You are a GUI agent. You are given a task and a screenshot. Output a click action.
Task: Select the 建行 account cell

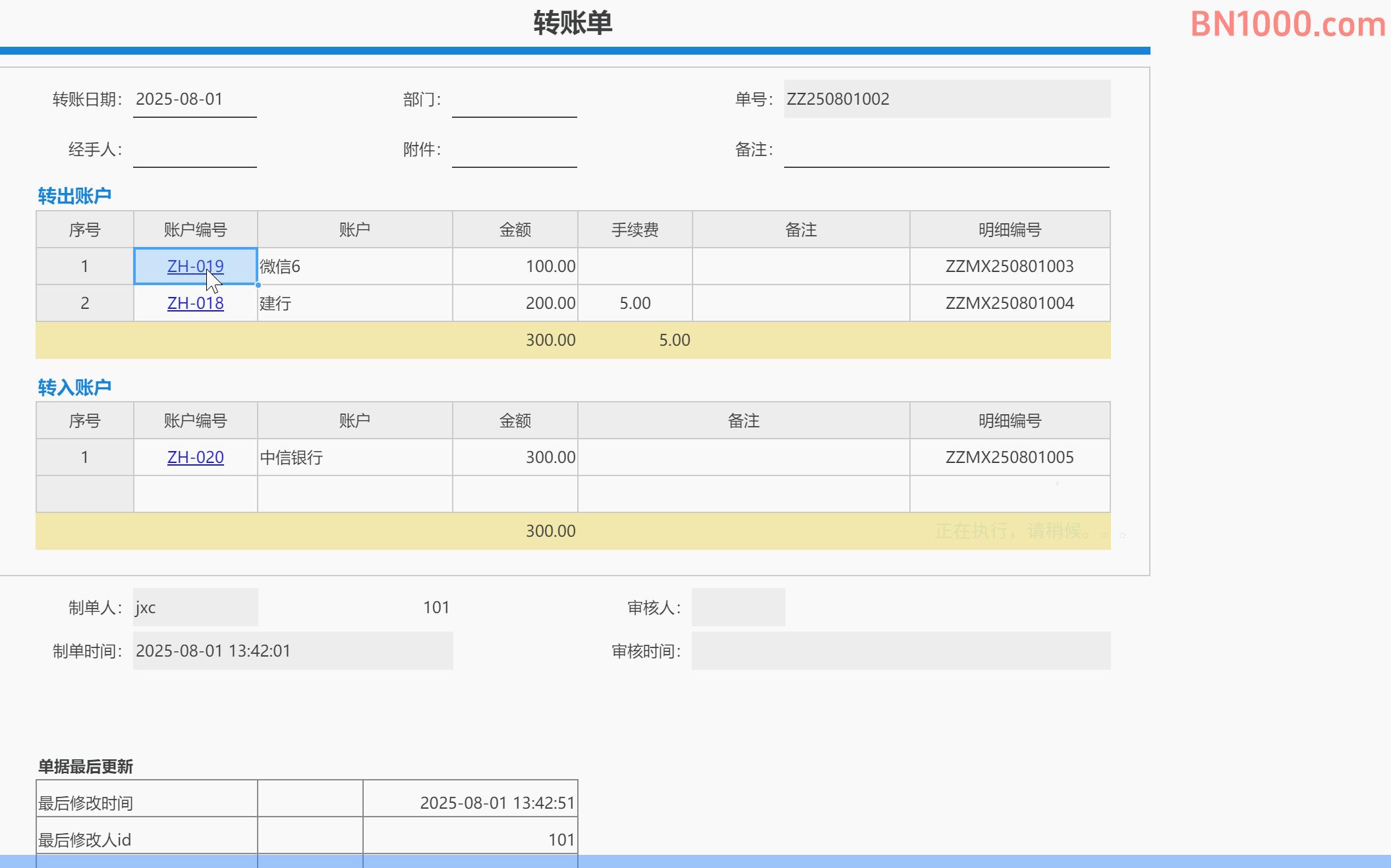coord(355,303)
